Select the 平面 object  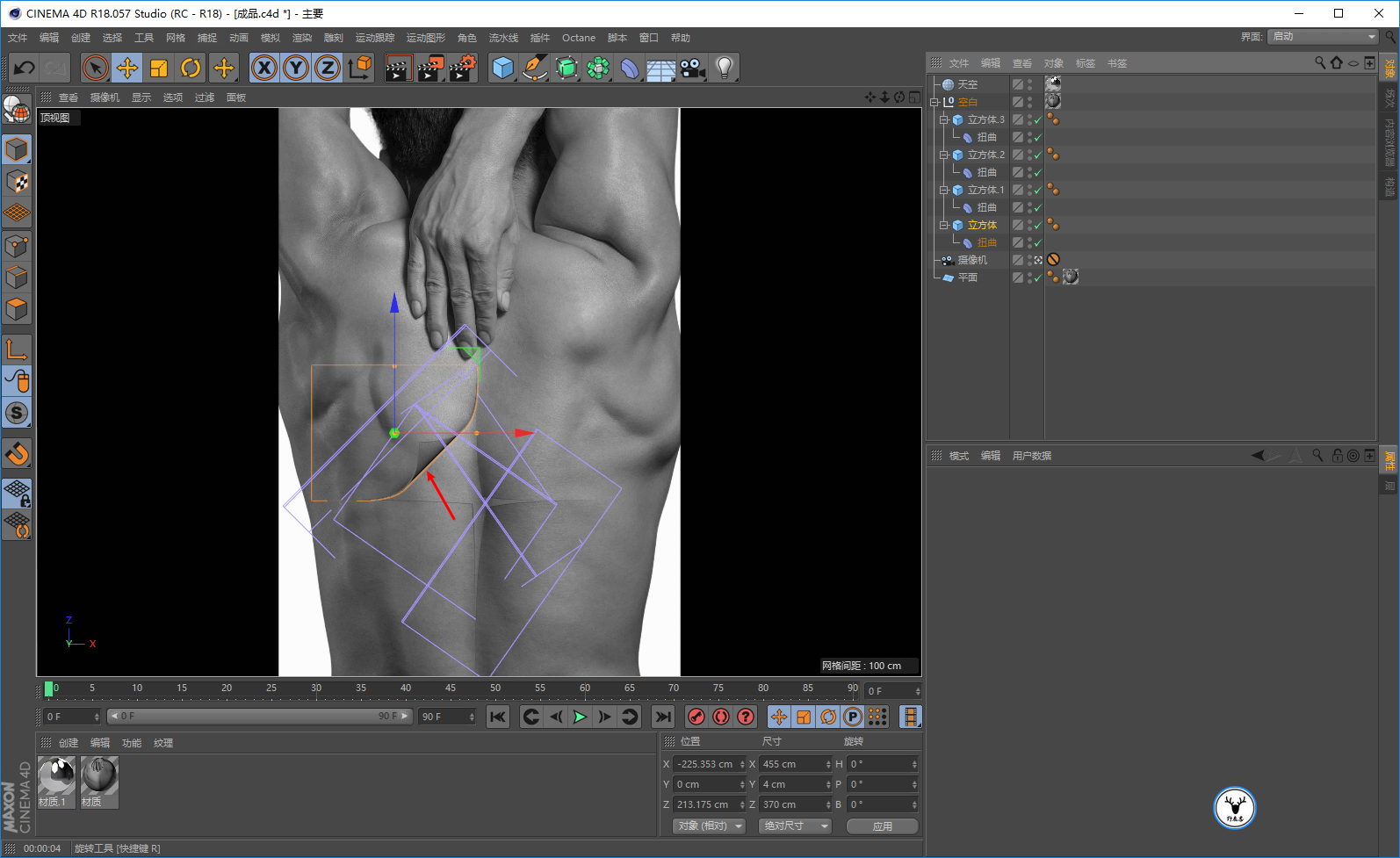coord(968,278)
